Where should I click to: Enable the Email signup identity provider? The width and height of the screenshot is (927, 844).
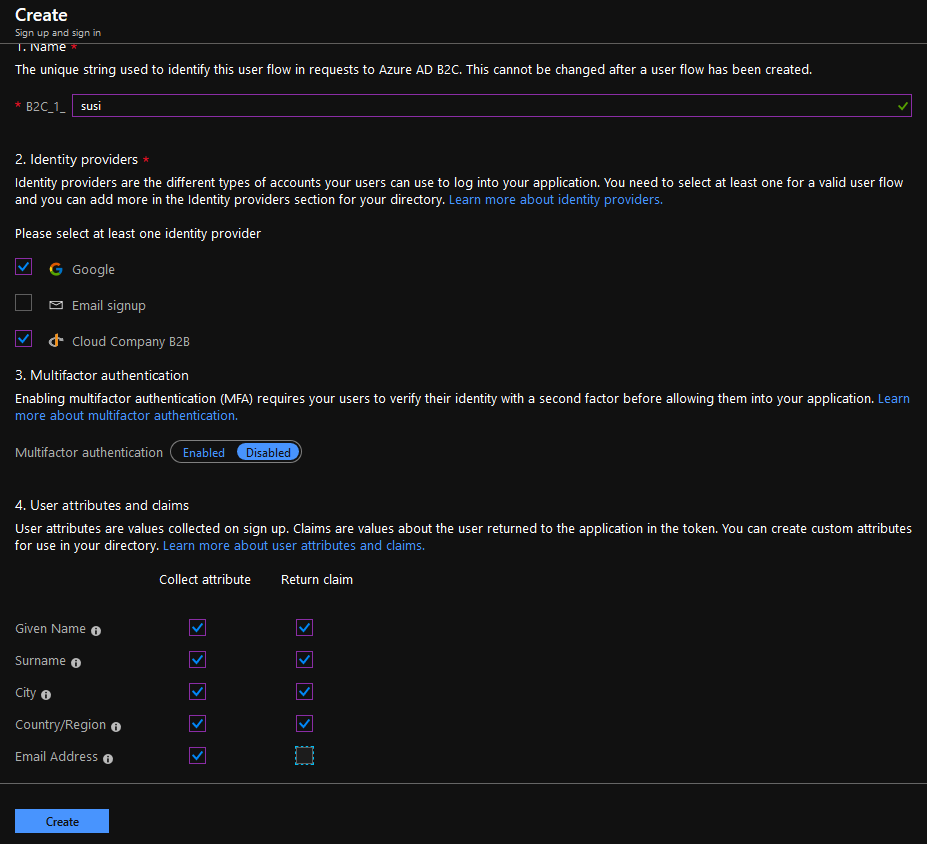click(23, 302)
